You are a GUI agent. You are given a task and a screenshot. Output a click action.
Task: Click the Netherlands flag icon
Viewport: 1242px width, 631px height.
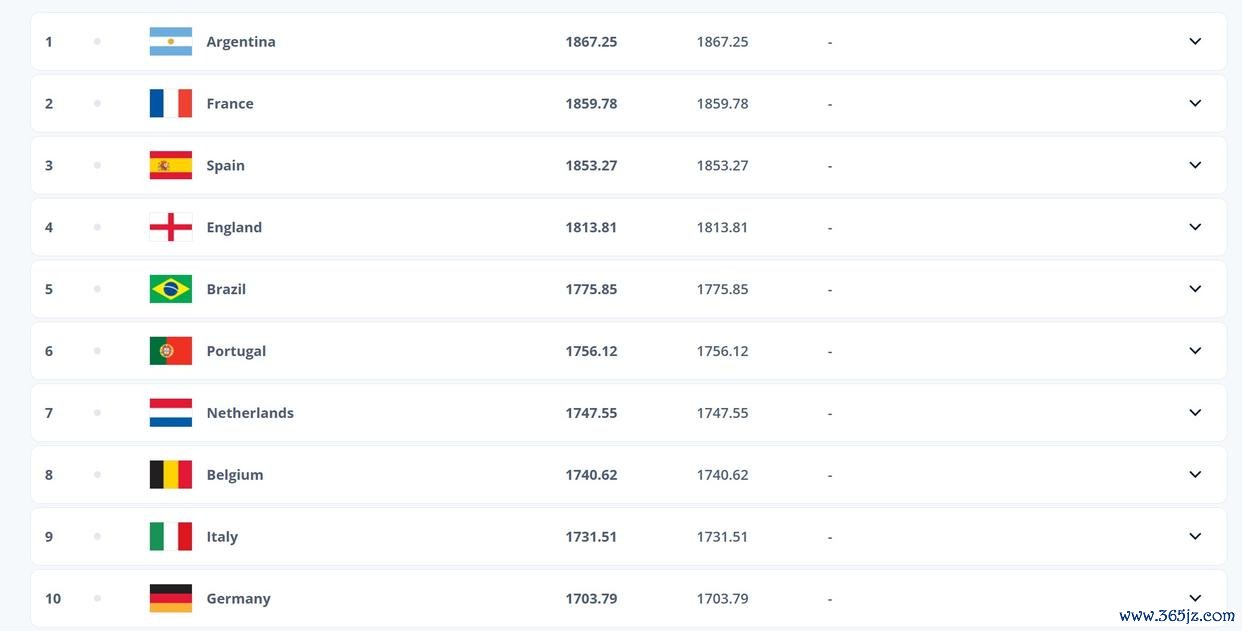(170, 413)
